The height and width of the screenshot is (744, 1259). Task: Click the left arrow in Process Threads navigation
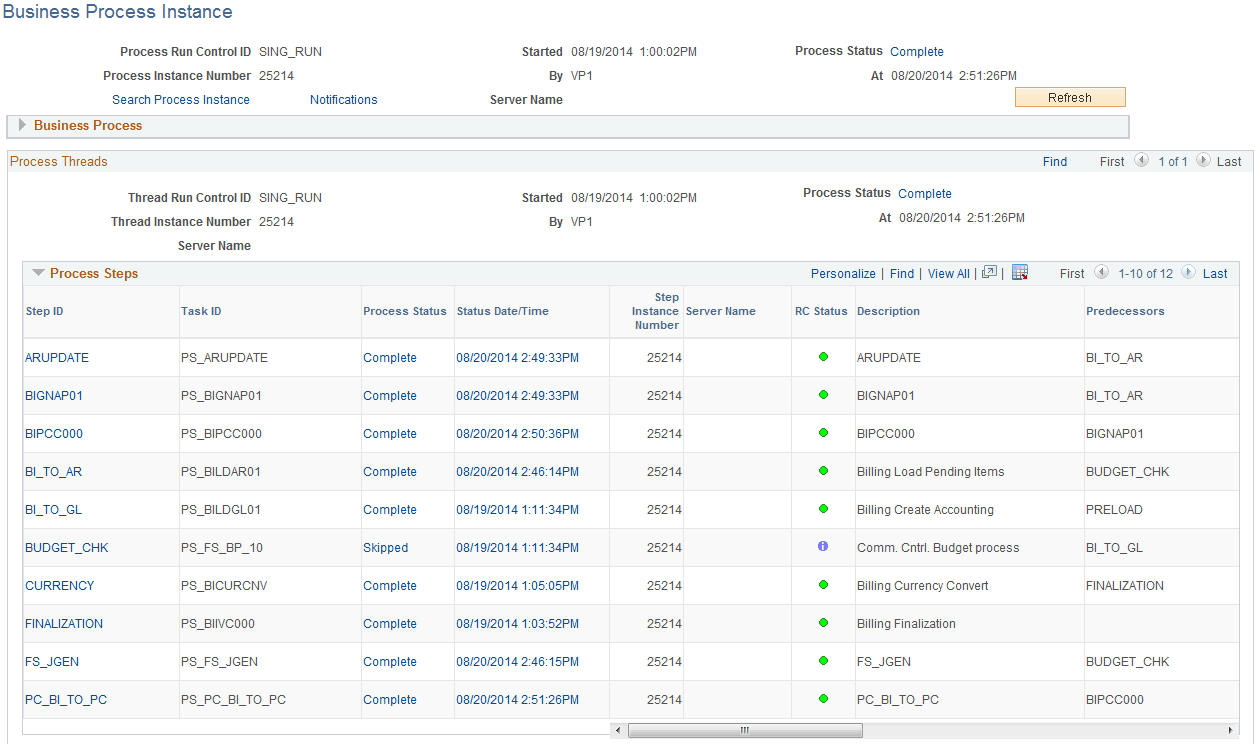[1142, 161]
